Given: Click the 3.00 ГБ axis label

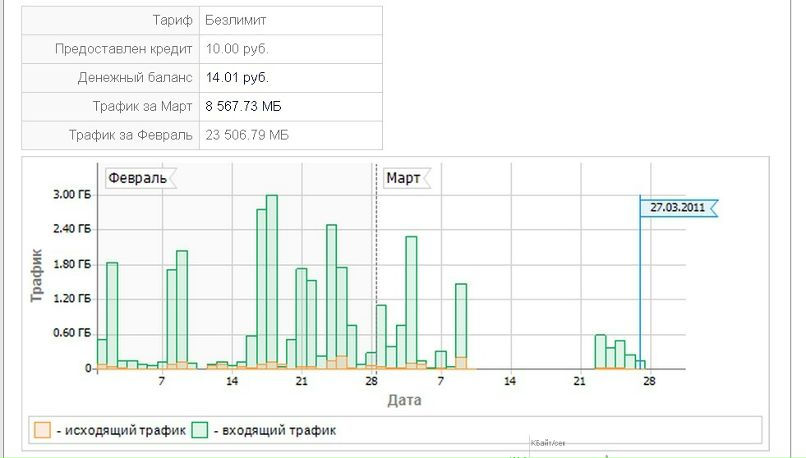Looking at the screenshot, I should (x=72, y=195).
